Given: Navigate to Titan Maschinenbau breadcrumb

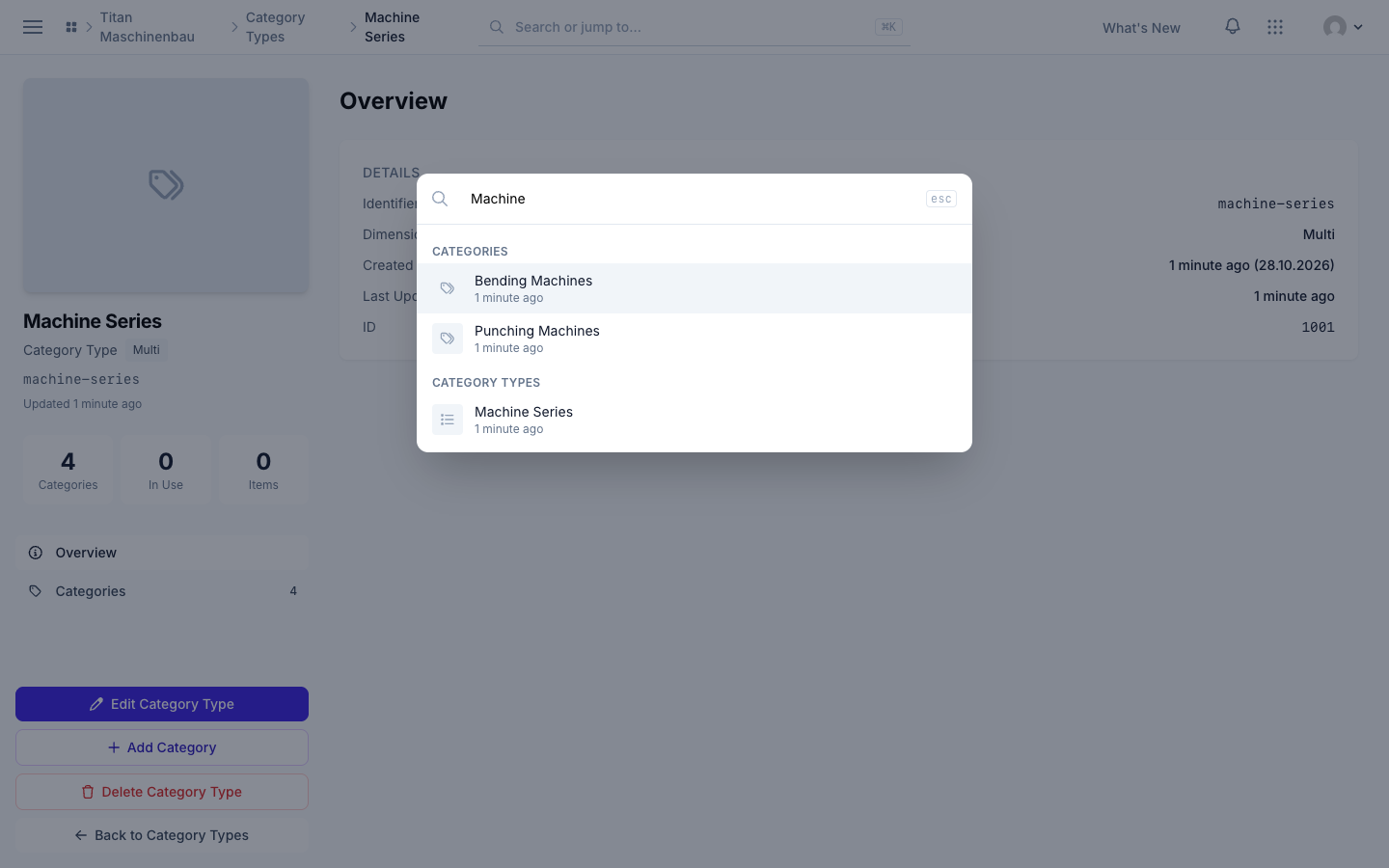Looking at the screenshot, I should pyautogui.click(x=148, y=27).
